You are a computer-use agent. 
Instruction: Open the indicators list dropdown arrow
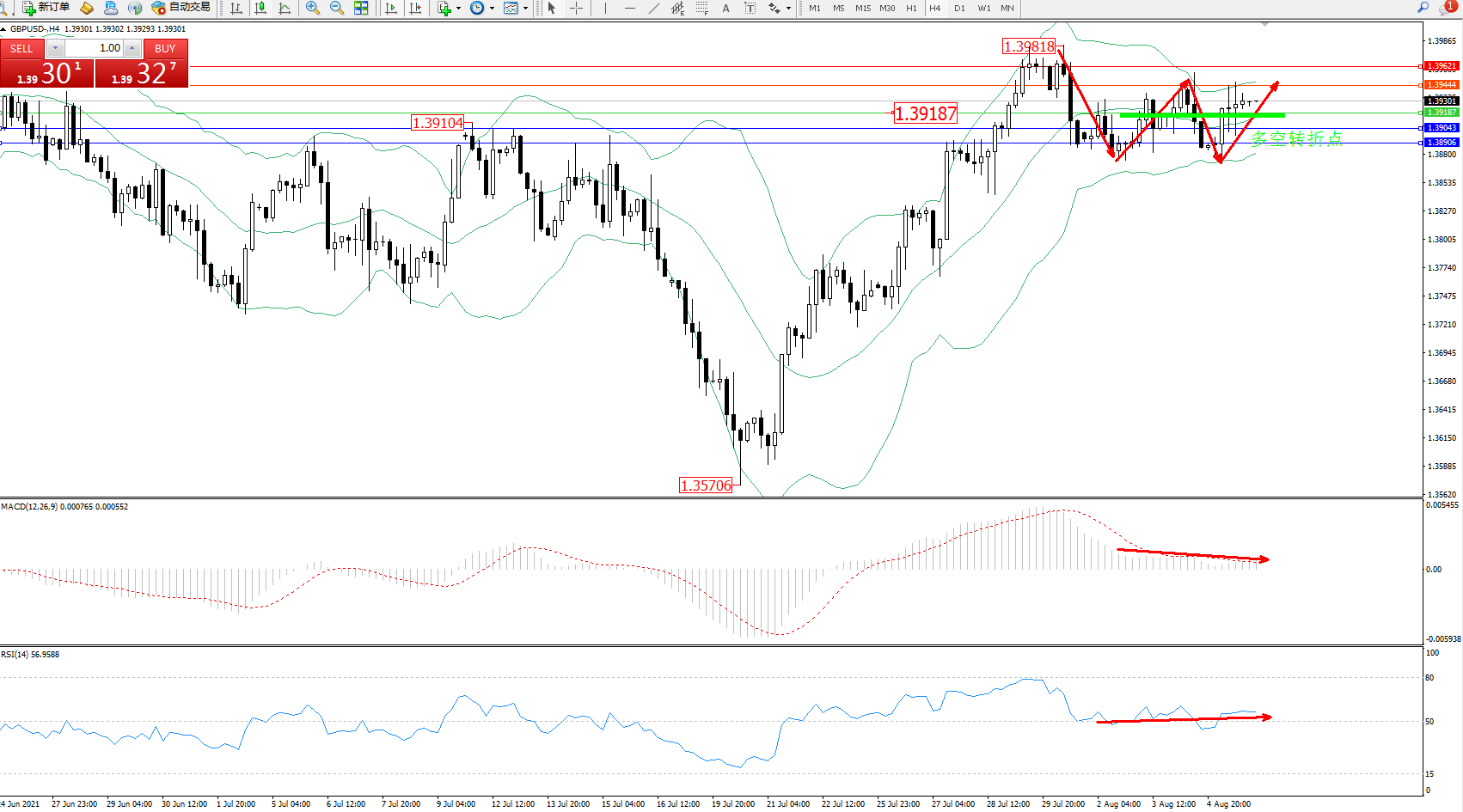point(458,8)
